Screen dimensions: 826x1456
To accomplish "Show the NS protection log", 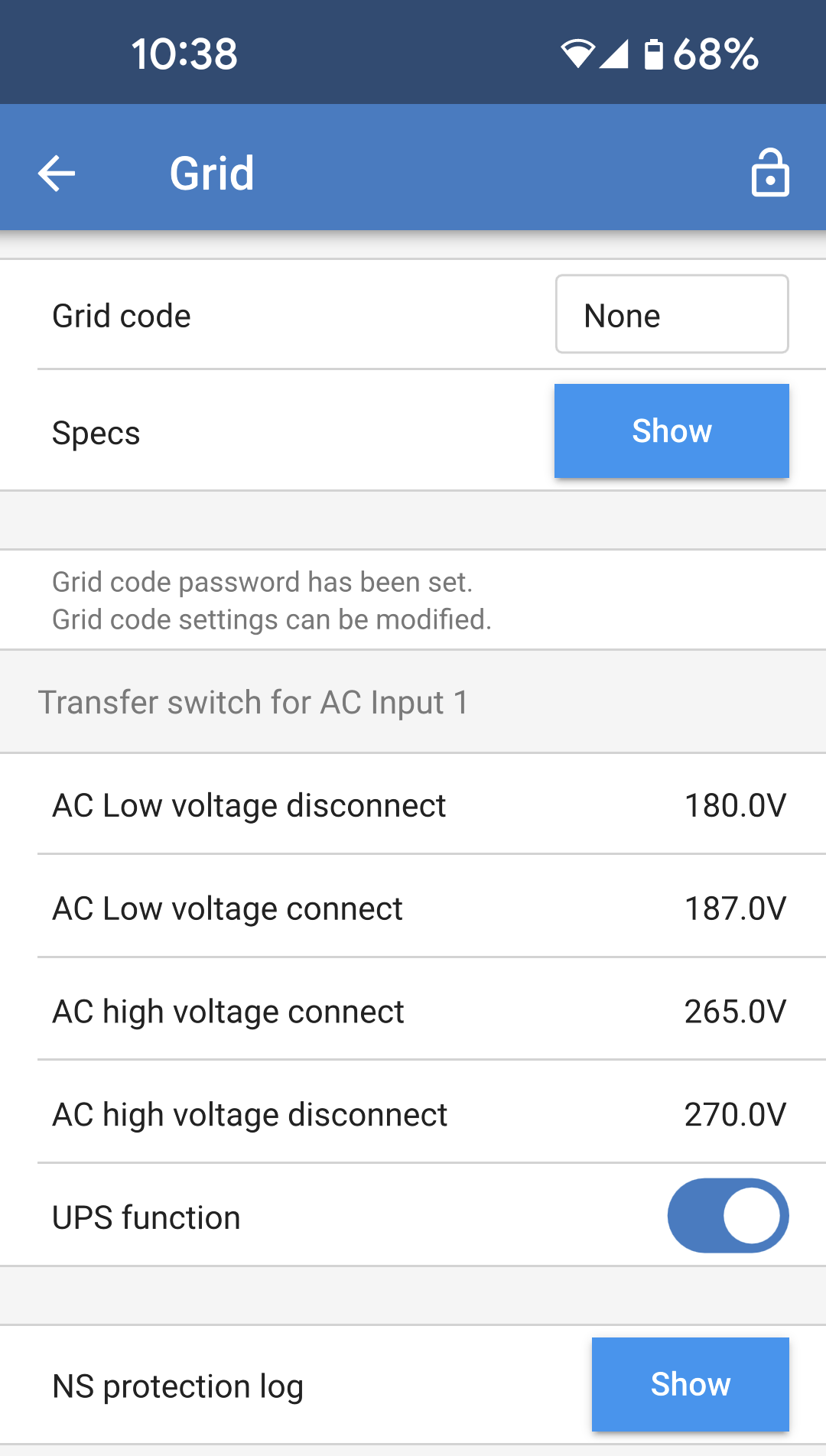I will coord(690,1384).
